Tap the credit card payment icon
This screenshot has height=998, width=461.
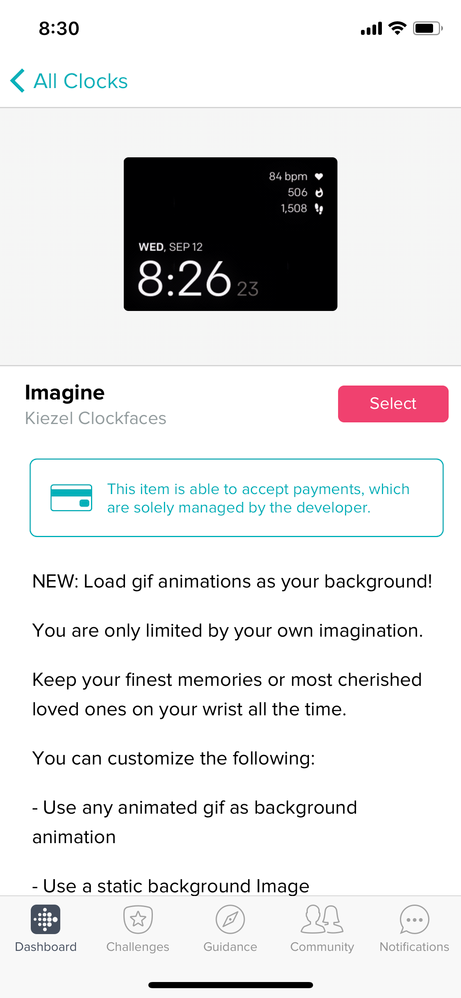click(71, 498)
